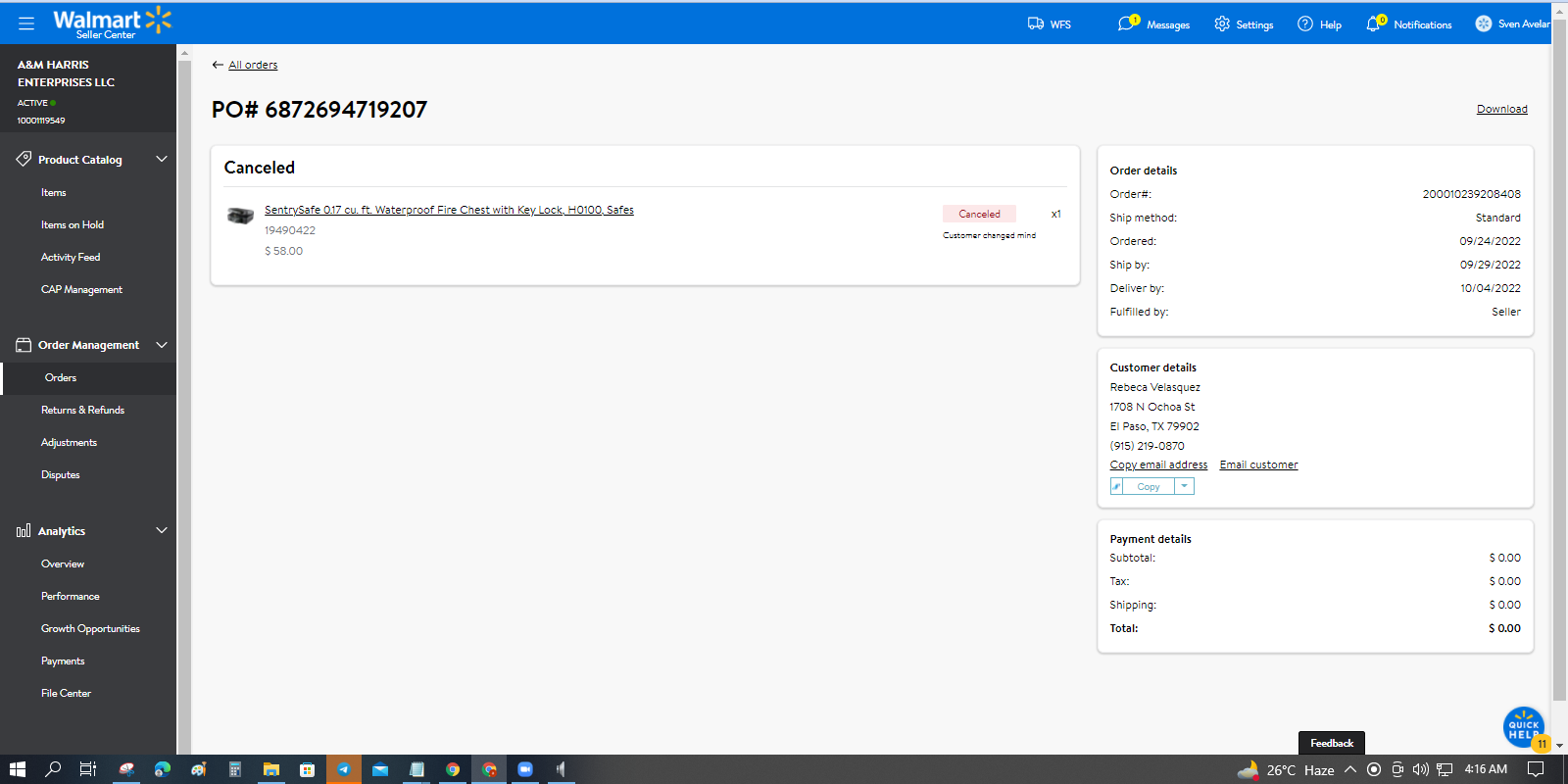Collapse the Product Catalog section chevron
Image resolution: width=1568 pixels, height=784 pixels.
[162, 159]
